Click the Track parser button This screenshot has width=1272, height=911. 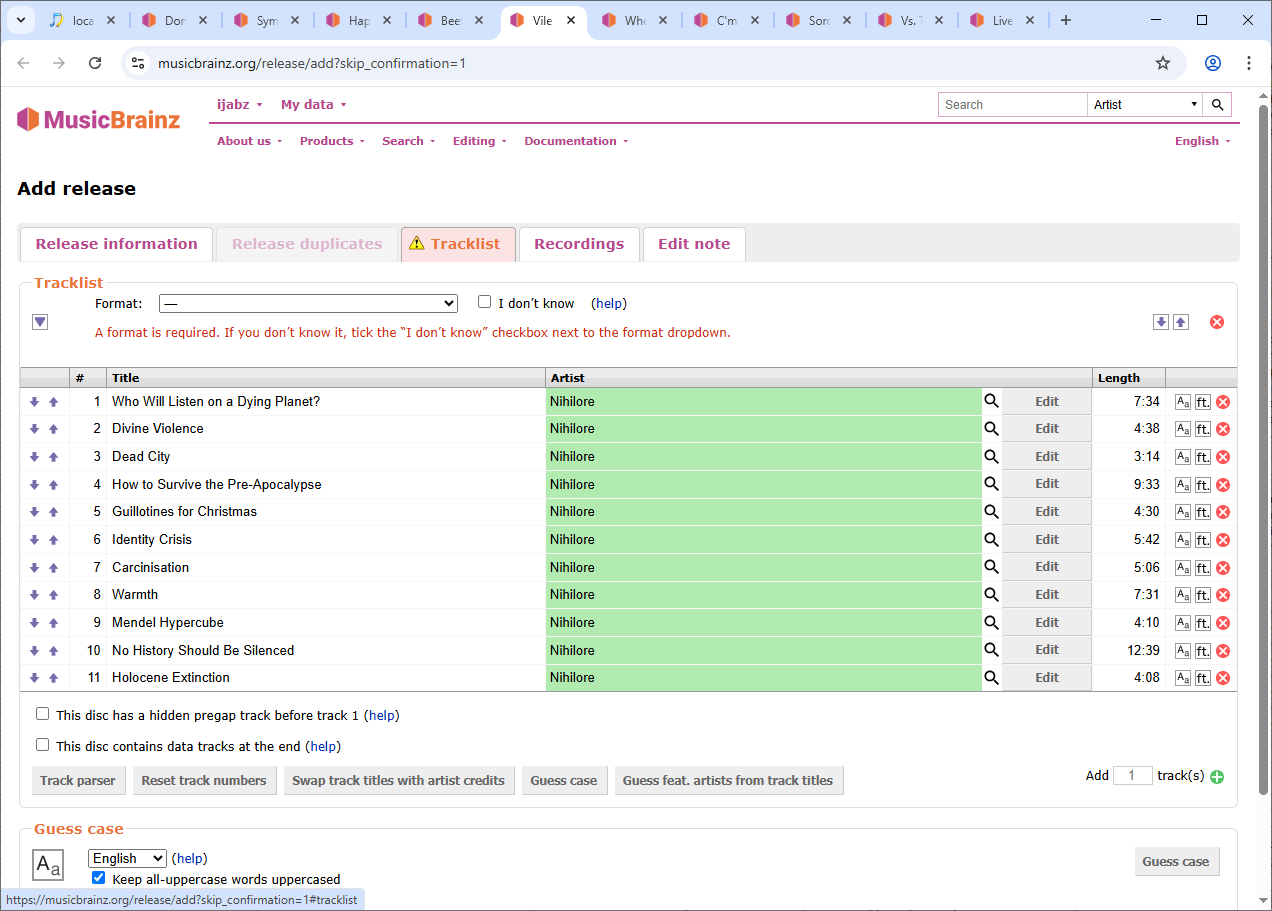[78, 781]
